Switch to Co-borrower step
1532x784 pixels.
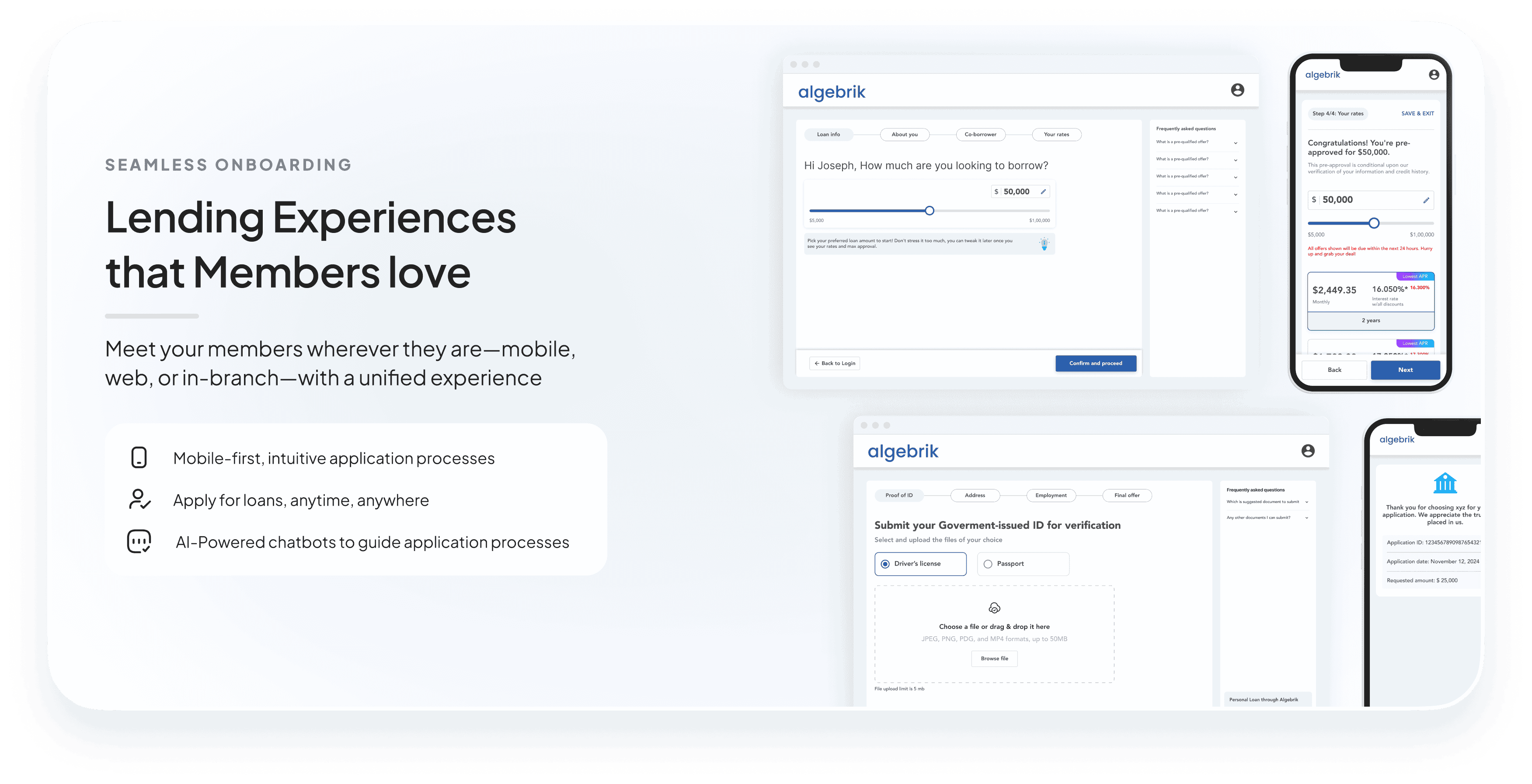coord(980,134)
